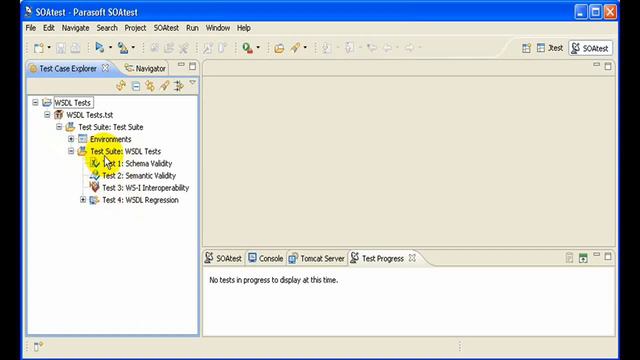Open the Run menu
640x360 pixels.
192,28
